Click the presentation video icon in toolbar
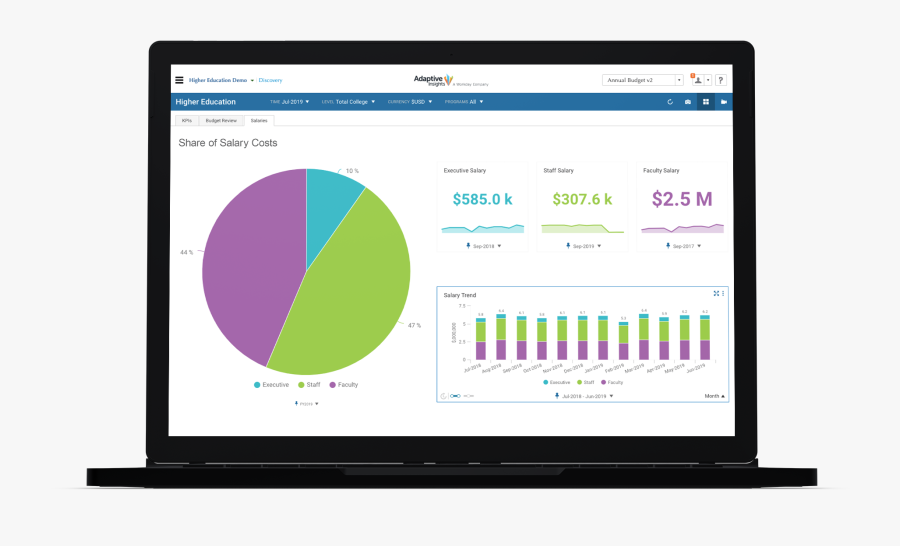 pos(723,102)
